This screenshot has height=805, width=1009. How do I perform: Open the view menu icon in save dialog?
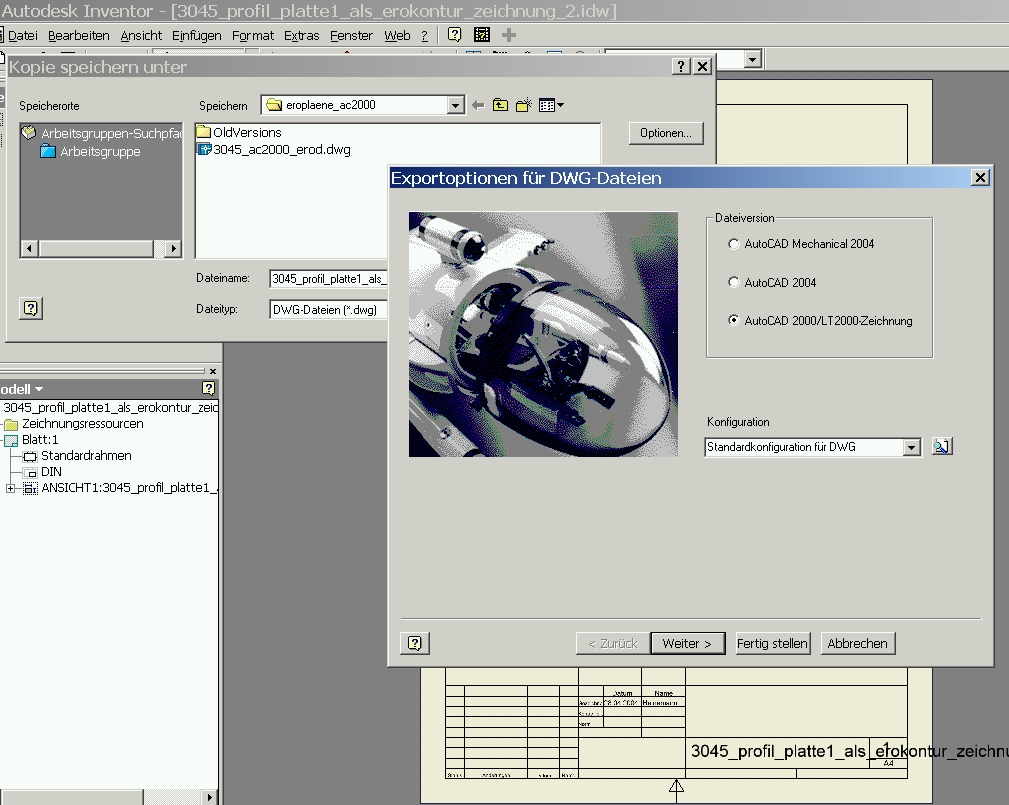pos(551,105)
